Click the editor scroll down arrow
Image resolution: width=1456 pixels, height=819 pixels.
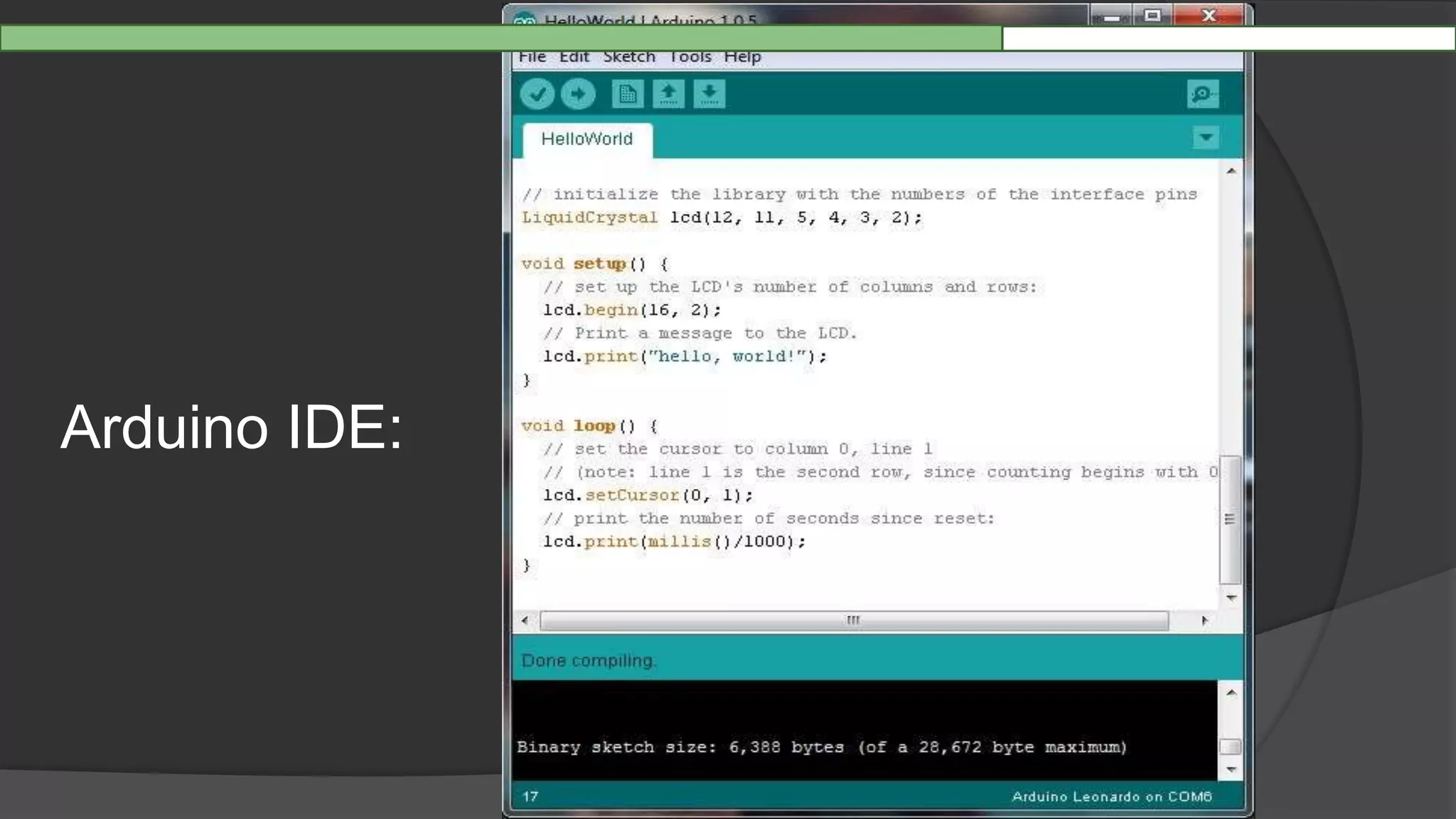pos(1231,598)
